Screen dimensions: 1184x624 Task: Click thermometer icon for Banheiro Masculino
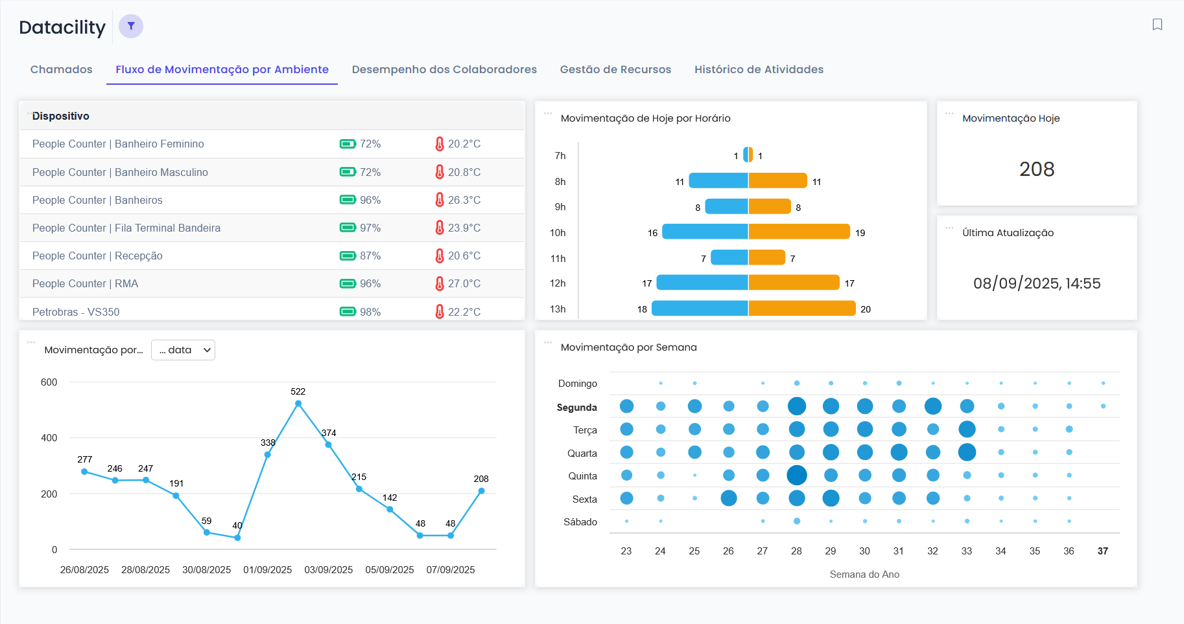click(439, 172)
